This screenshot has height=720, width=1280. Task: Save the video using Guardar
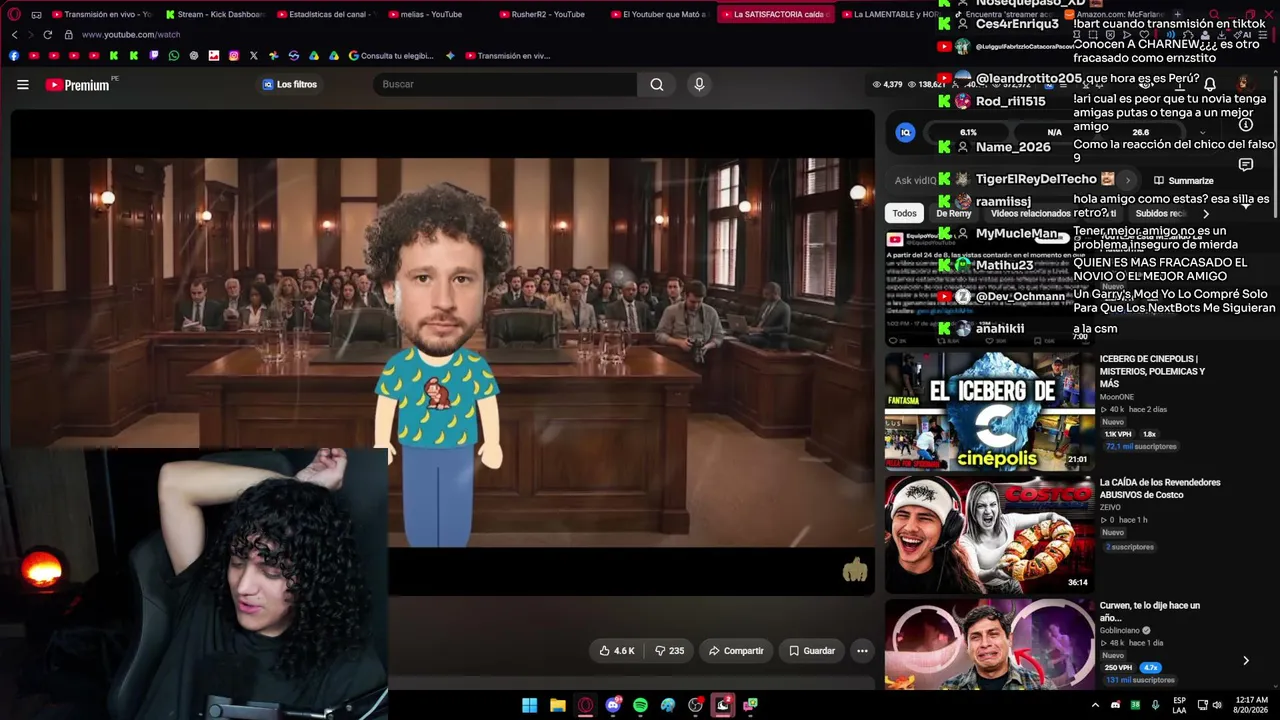coord(811,651)
